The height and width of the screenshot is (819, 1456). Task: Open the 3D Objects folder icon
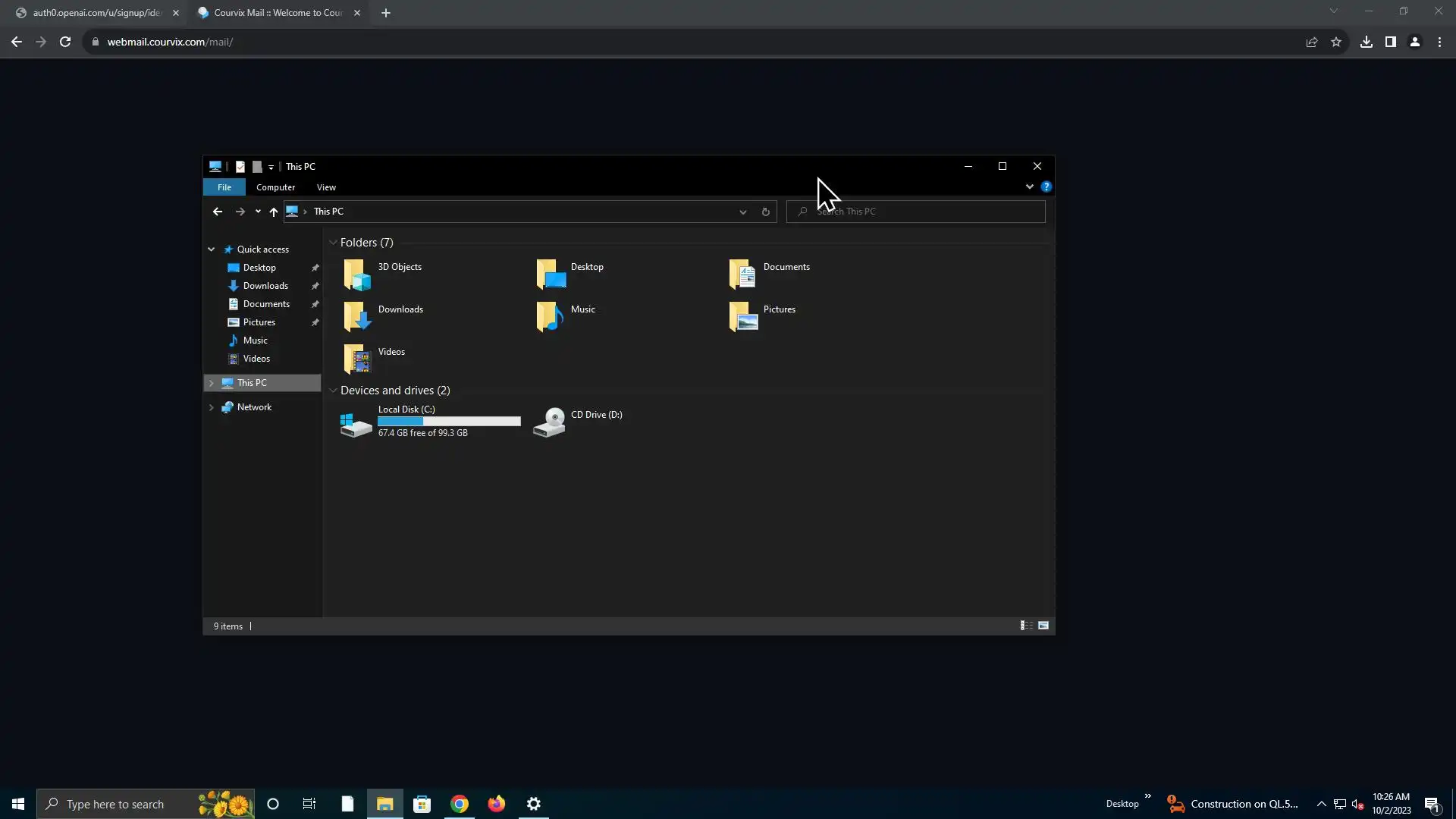point(357,275)
